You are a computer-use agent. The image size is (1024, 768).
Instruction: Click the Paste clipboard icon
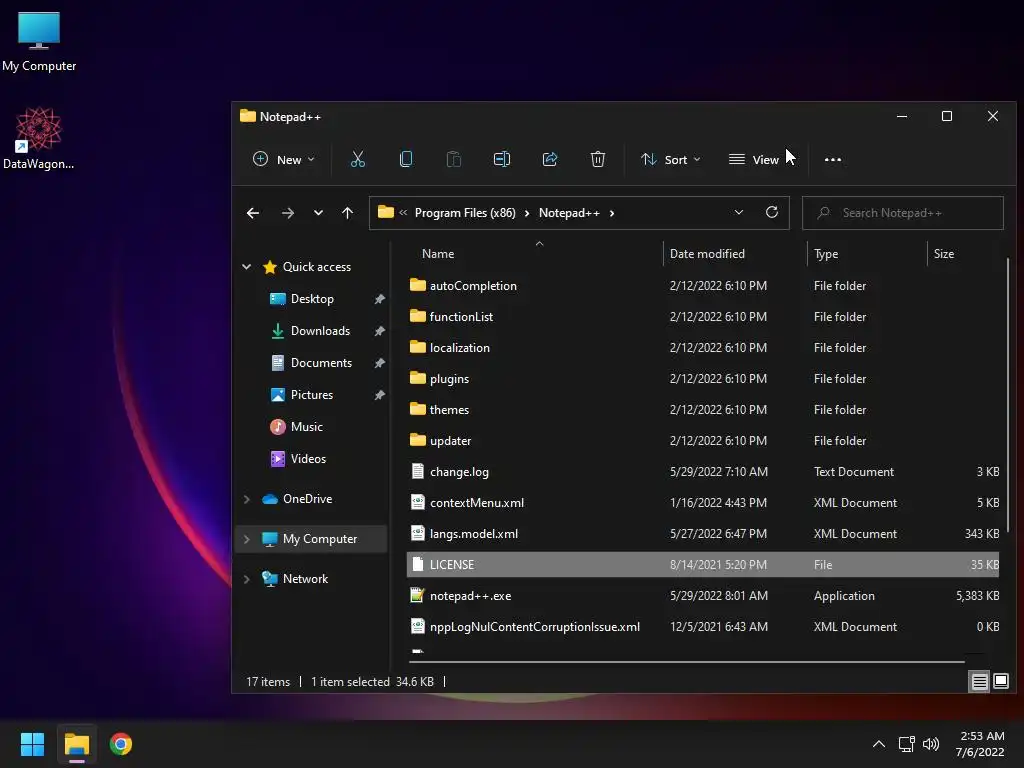point(454,159)
